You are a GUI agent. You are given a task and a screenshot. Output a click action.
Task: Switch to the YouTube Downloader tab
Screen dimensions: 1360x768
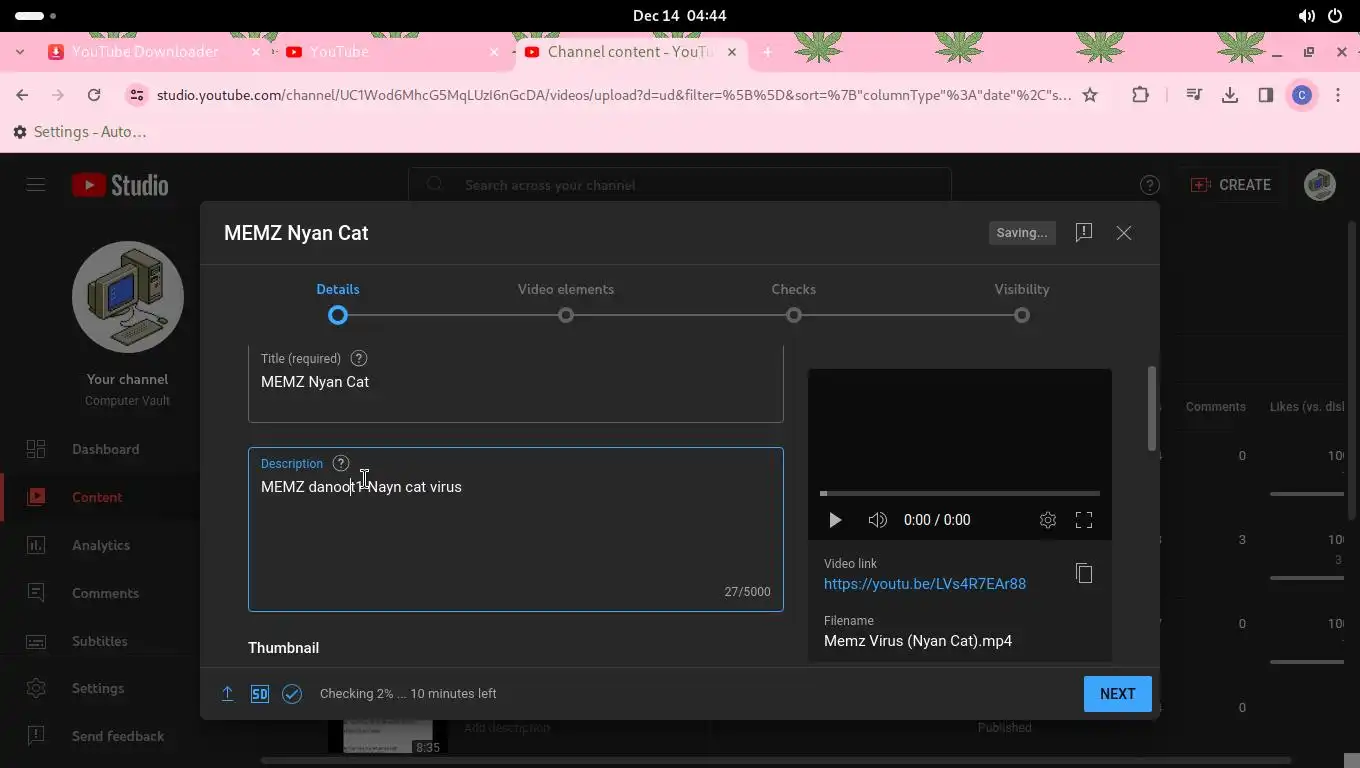145,52
